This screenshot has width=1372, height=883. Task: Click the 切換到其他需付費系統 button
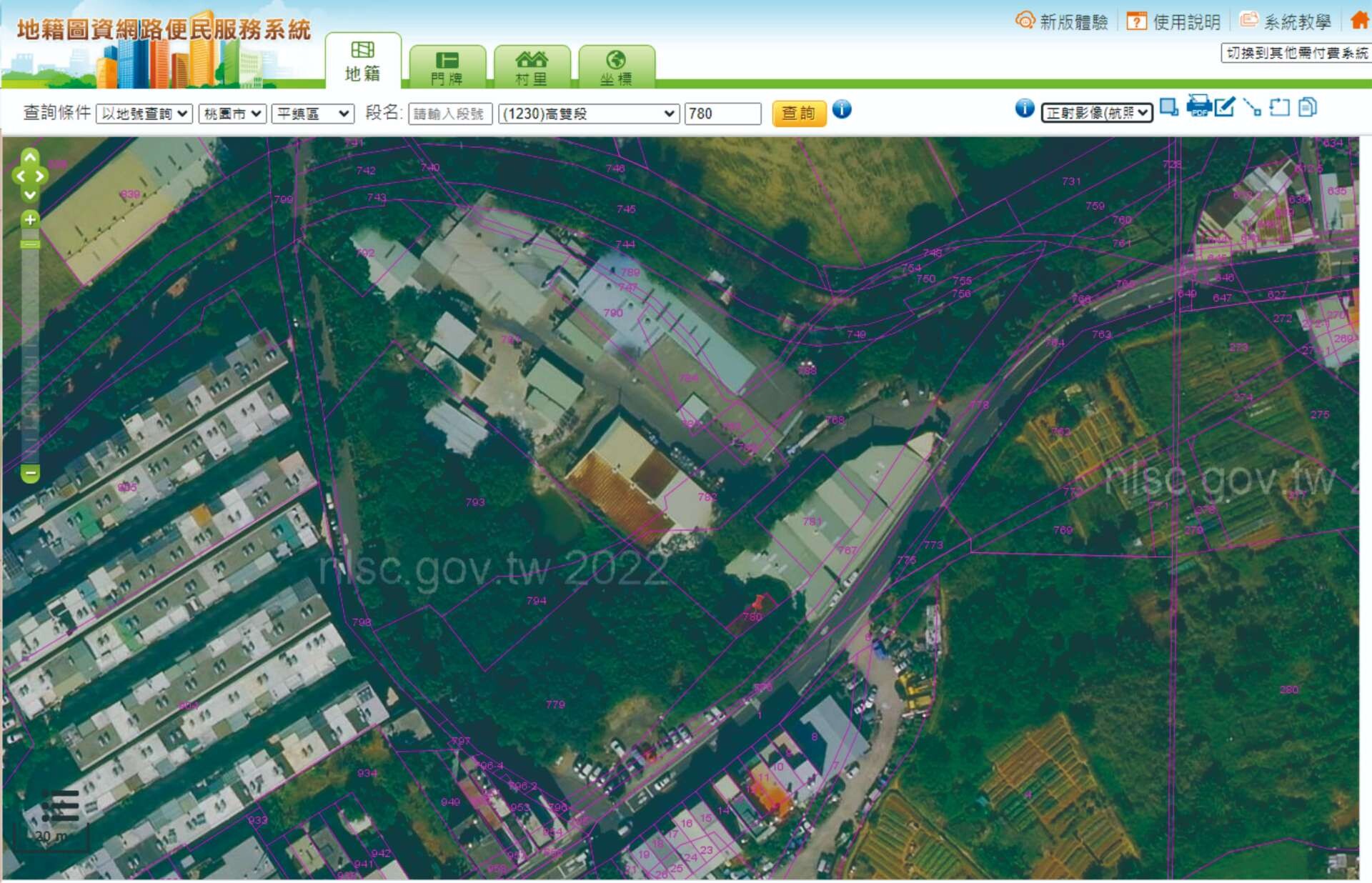point(1296,54)
